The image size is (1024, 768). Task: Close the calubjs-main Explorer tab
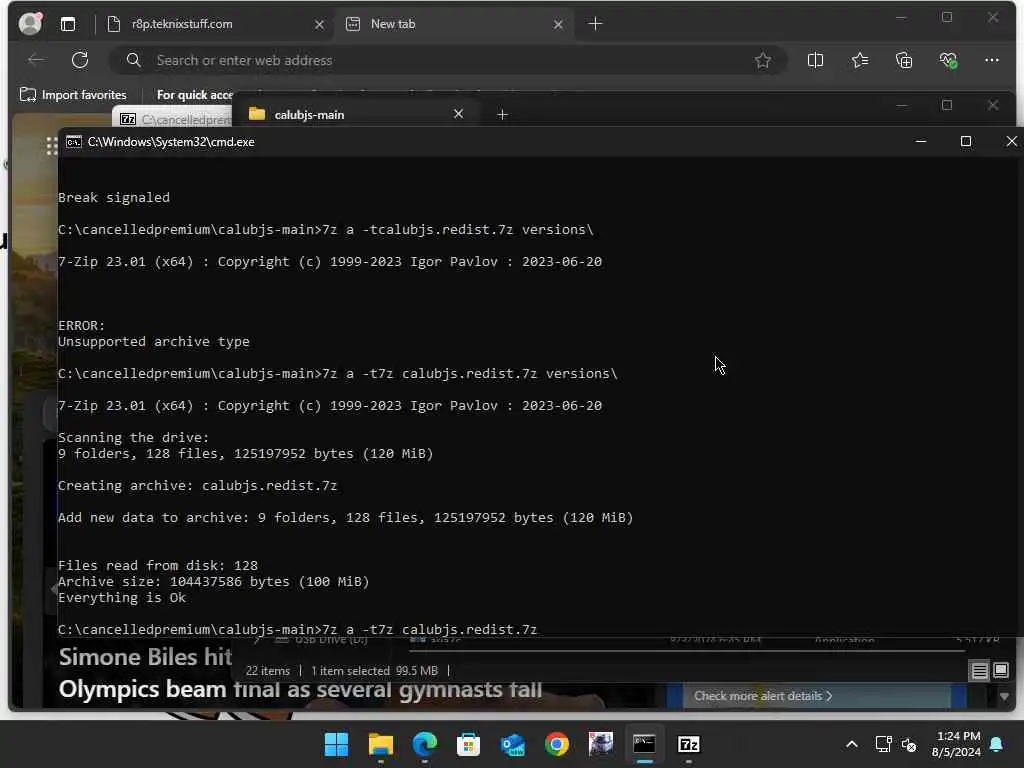[x=458, y=114]
